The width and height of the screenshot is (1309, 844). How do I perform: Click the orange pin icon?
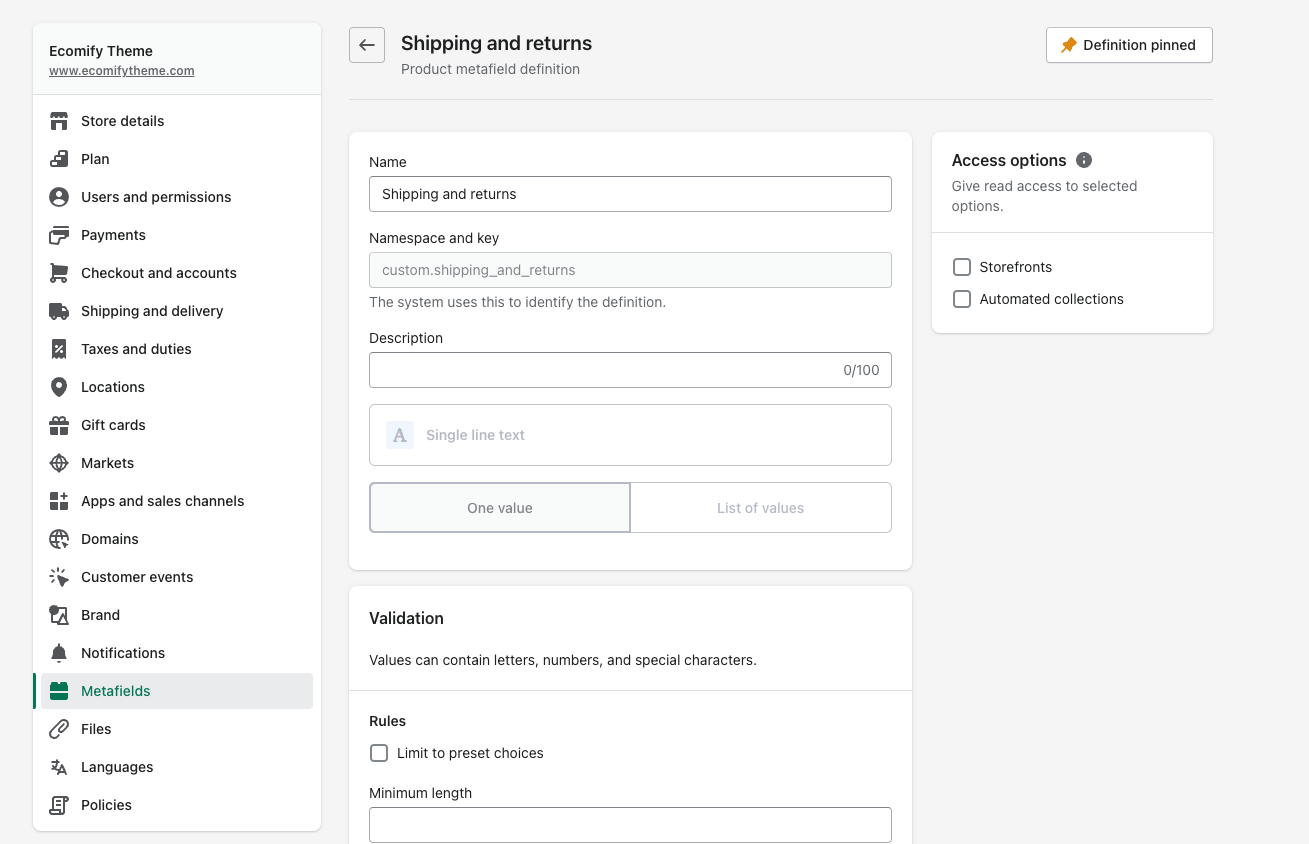[x=1069, y=45]
